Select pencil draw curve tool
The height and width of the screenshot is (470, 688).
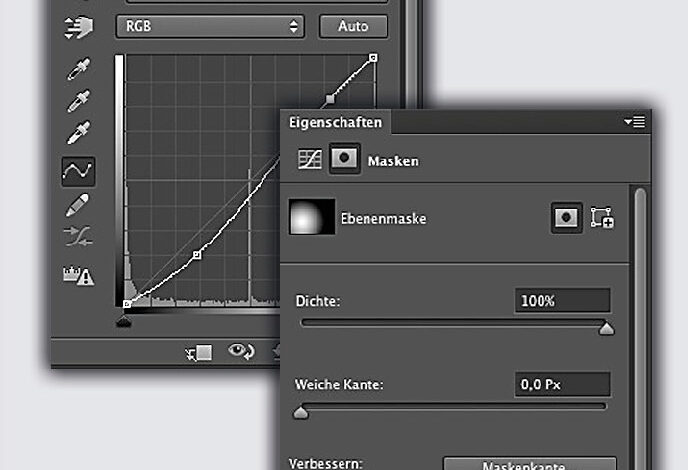[x=77, y=205]
